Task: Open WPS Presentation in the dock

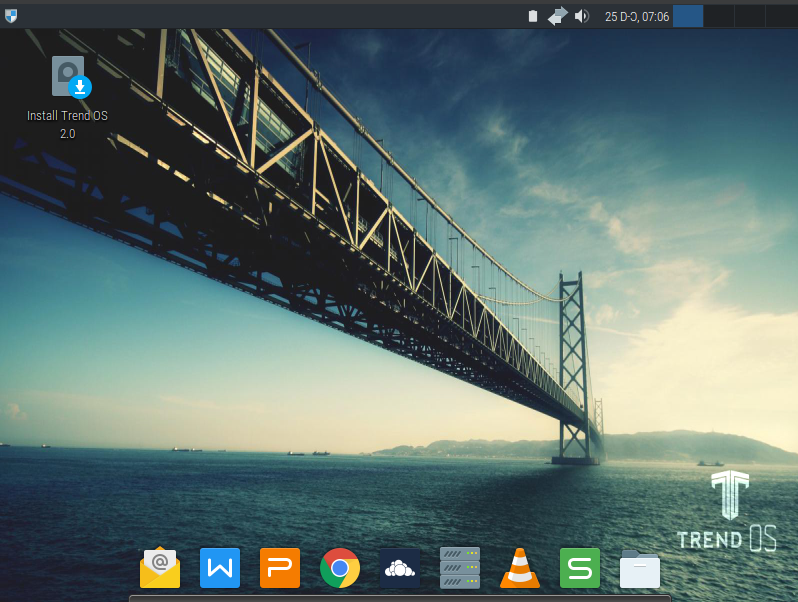Action: [280, 568]
